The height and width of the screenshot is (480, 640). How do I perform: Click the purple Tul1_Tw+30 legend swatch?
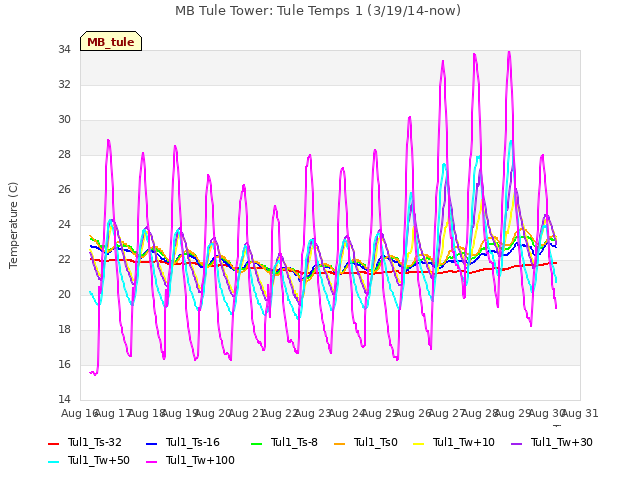point(516,443)
